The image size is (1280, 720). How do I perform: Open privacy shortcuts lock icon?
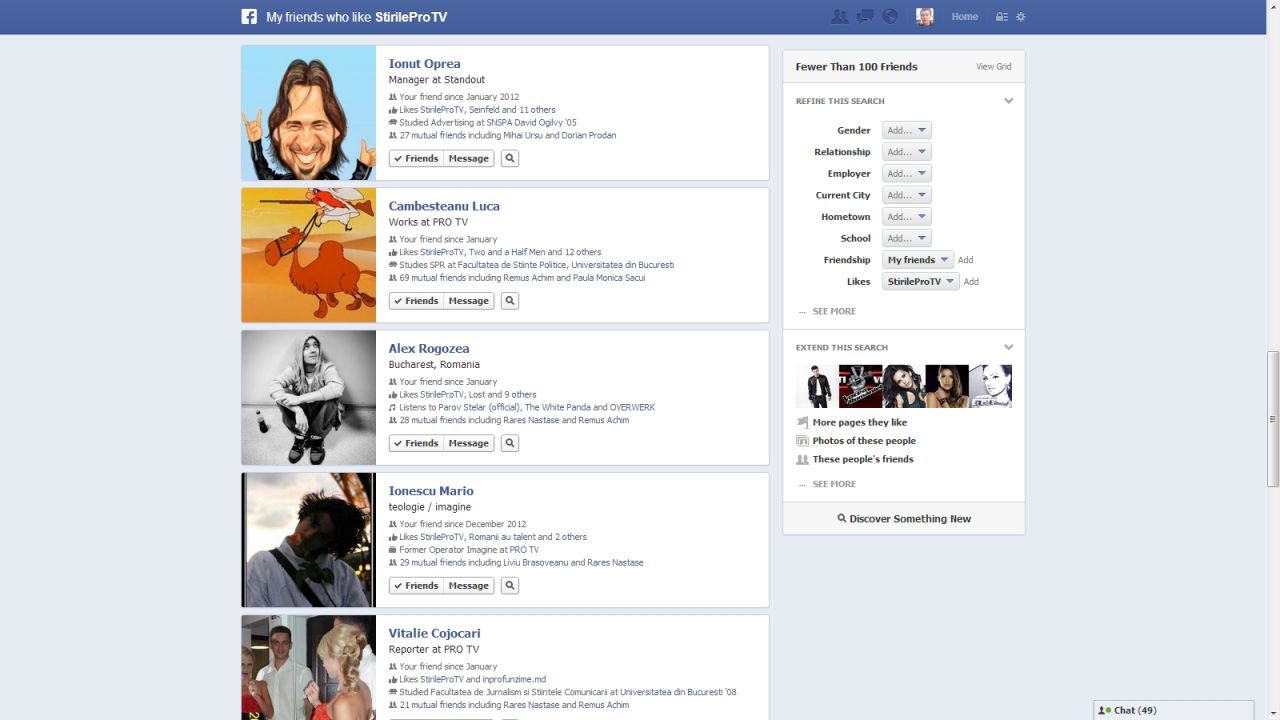tap(1001, 17)
